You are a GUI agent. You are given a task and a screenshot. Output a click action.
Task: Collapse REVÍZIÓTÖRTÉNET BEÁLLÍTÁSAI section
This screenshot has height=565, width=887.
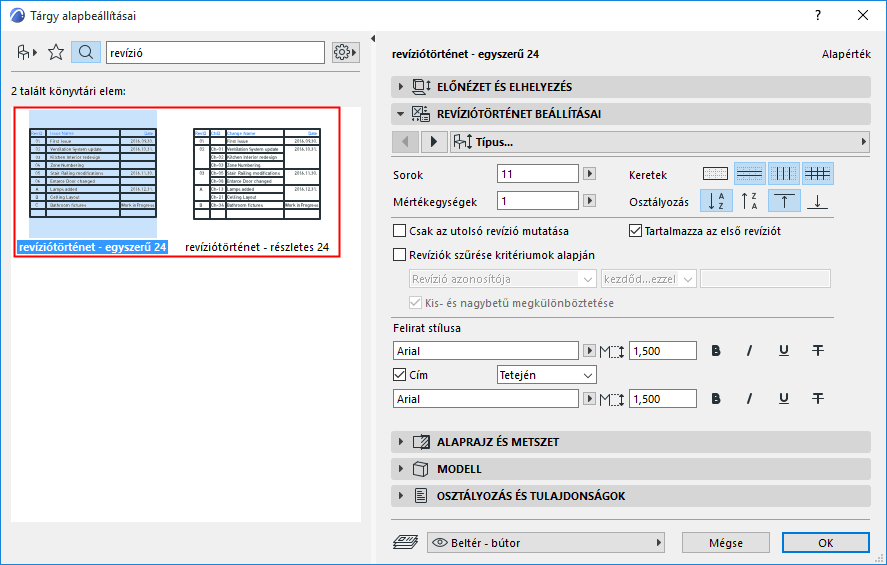[x=631, y=114]
